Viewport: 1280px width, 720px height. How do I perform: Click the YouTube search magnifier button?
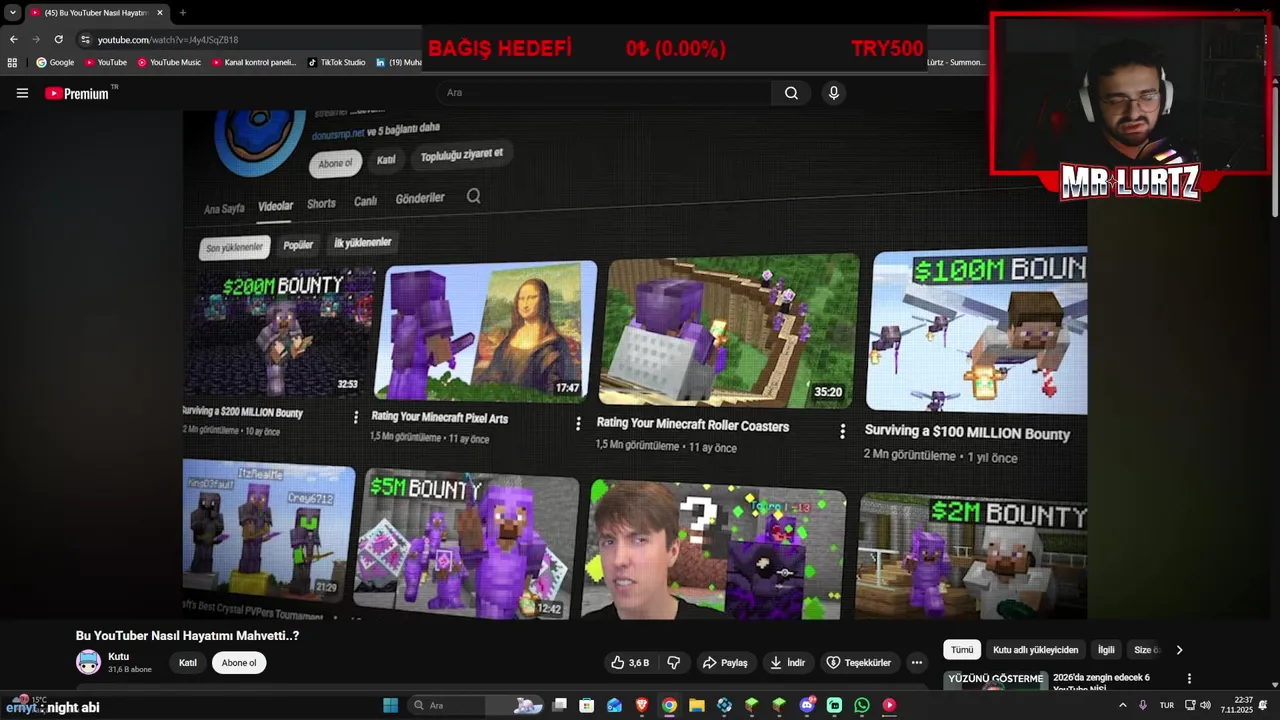791,93
